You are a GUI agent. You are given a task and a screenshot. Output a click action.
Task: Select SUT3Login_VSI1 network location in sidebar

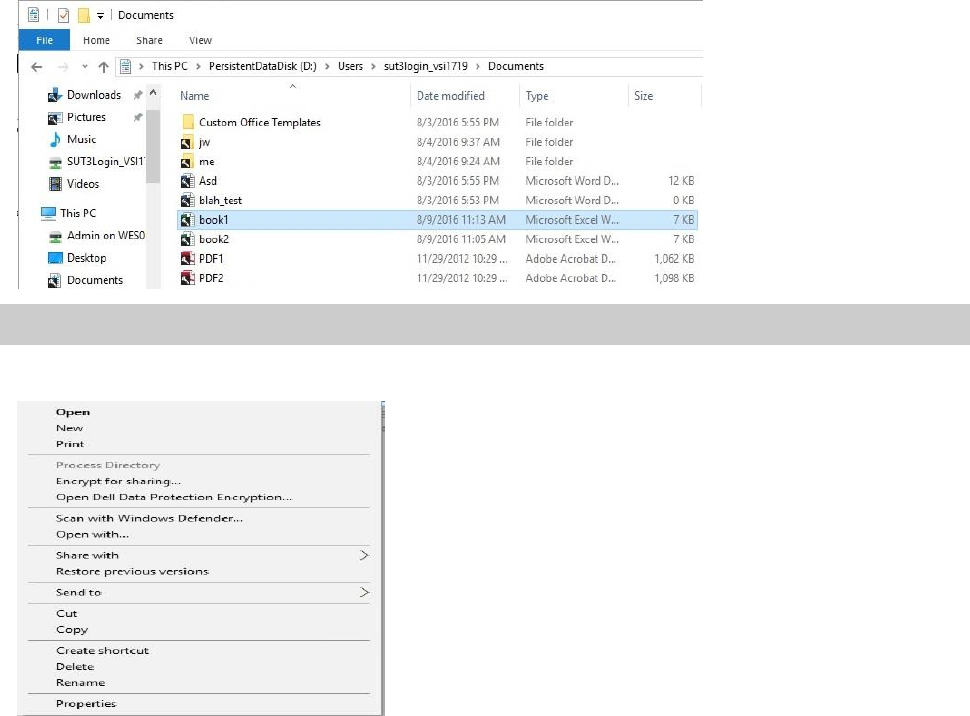pyautogui.click(x=97, y=162)
